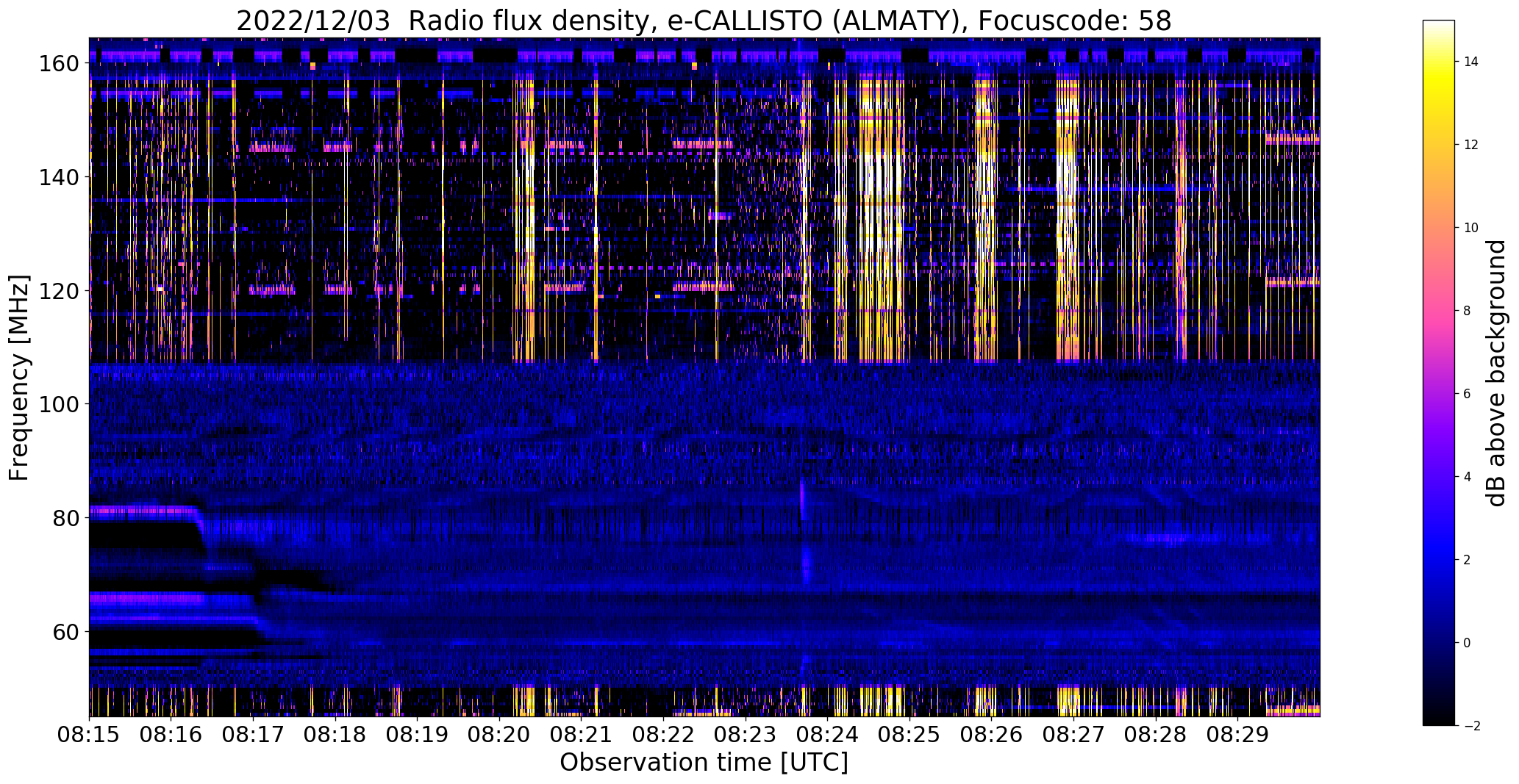Click the 140 MHz frequency tick label
Viewport: 1519px width, 784px height.
click(60, 177)
